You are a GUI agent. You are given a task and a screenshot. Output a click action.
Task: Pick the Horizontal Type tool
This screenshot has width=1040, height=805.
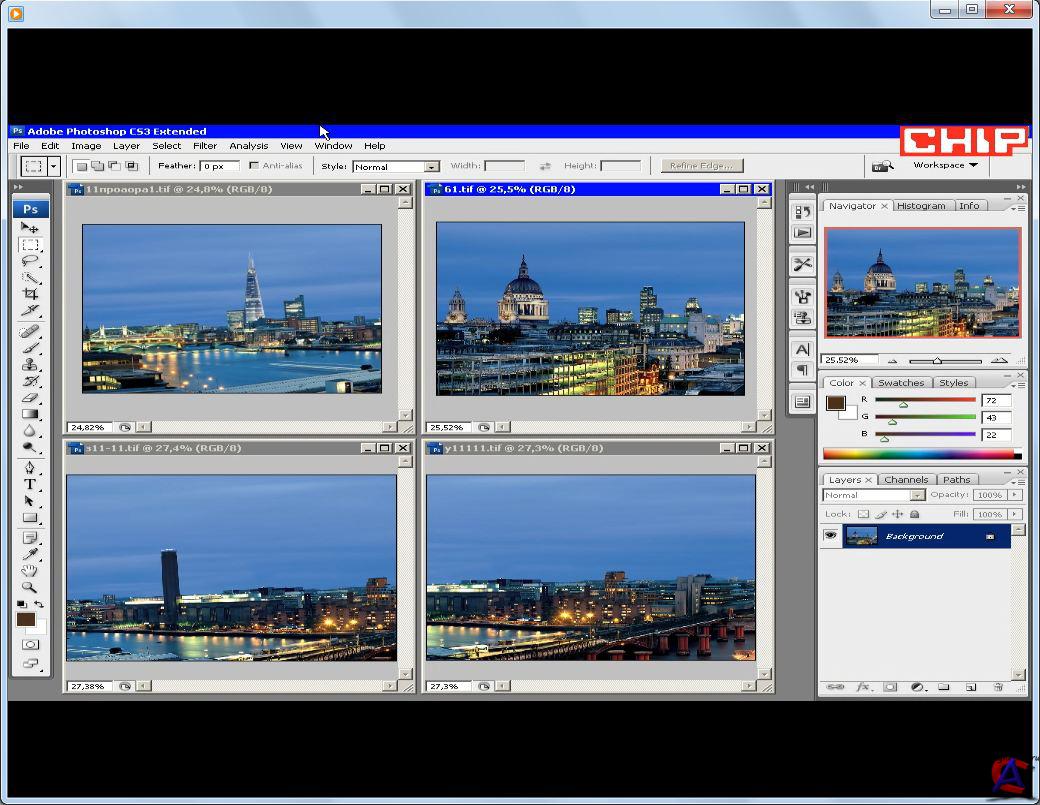(x=30, y=484)
